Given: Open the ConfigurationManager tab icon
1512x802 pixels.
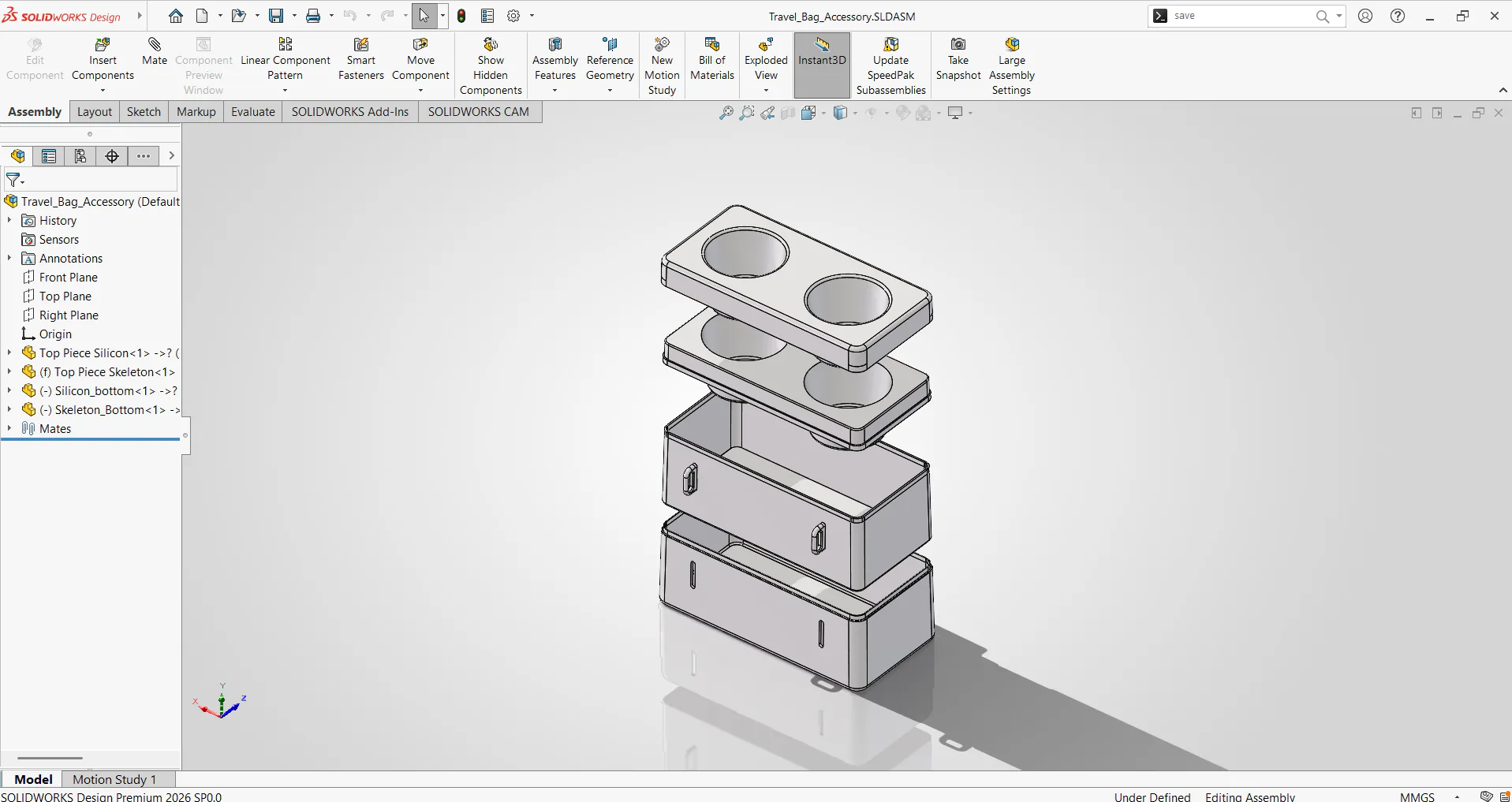Looking at the screenshot, I should [80, 156].
